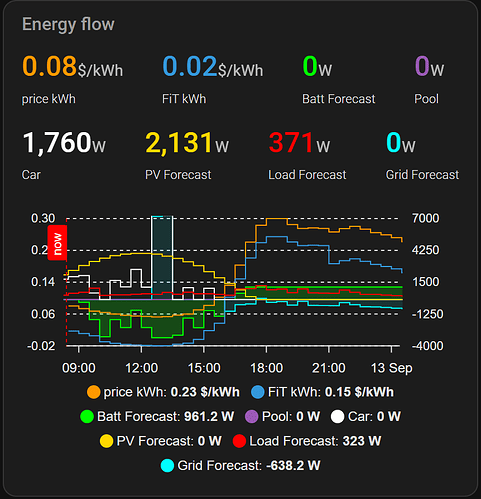481x499 pixels.
Task: Hide Batt Forecast series using green legend dot
Action: click(87, 417)
